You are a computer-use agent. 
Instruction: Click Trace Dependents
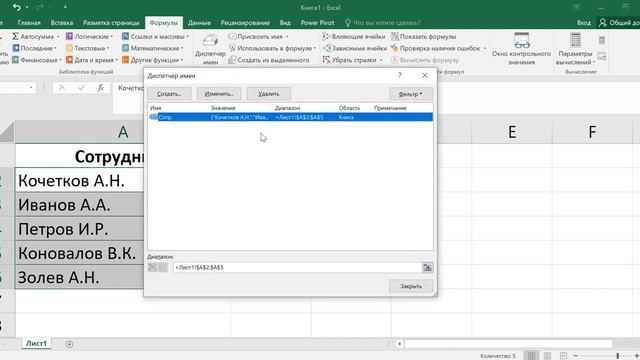pyautogui.click(x=354, y=48)
